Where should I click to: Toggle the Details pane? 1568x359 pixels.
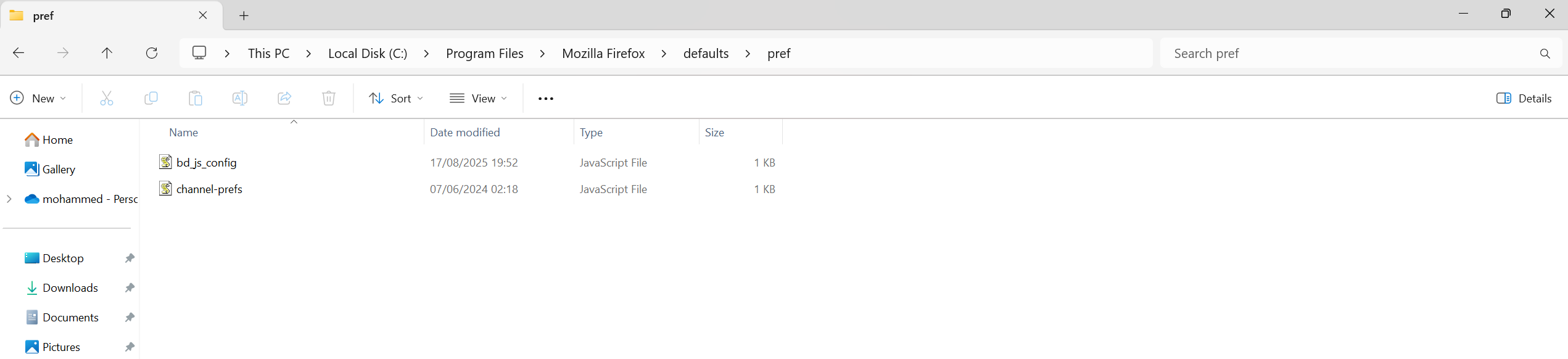1524,98
